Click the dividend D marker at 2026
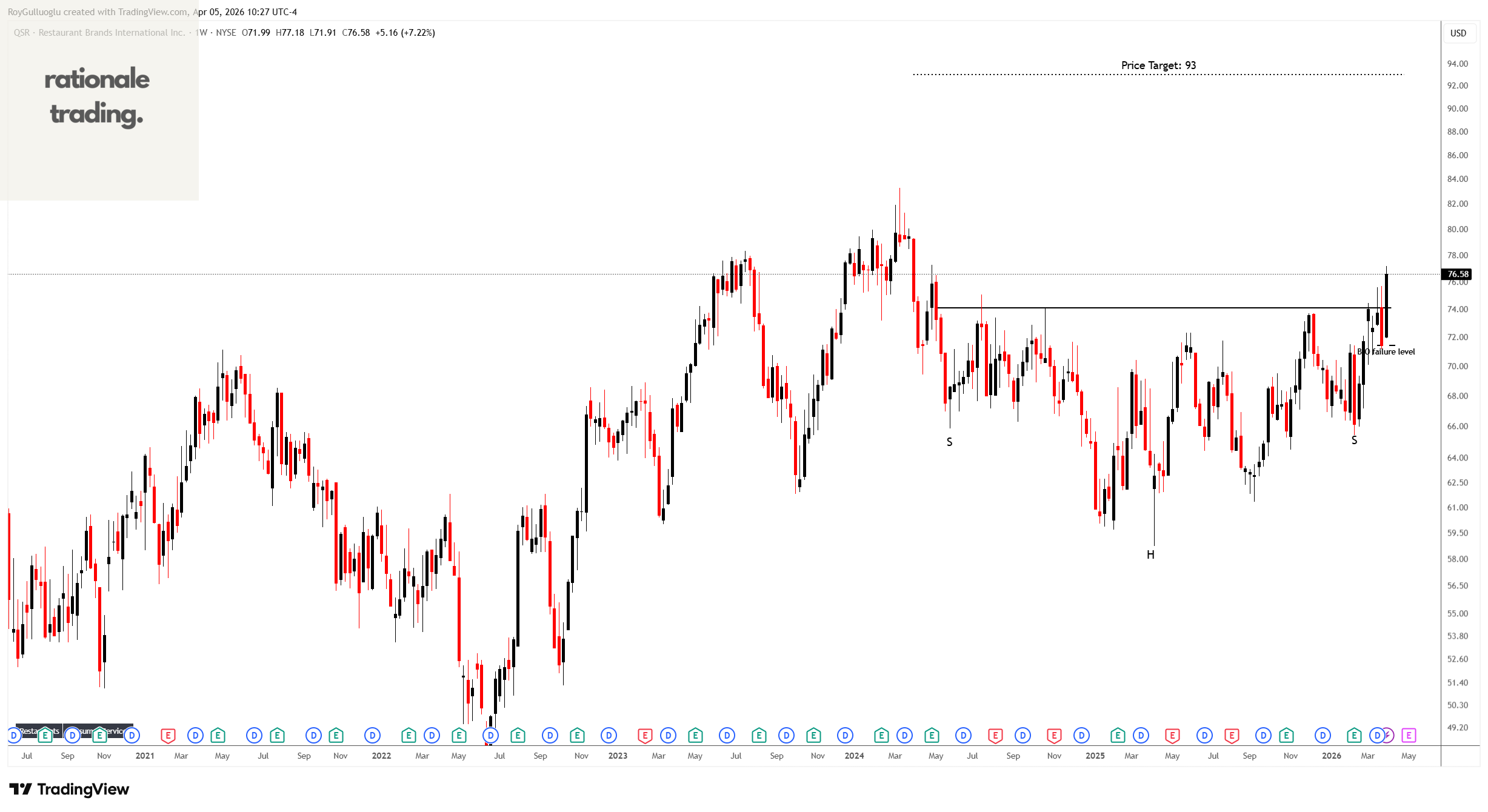Image resolution: width=1488 pixels, height=812 pixels. [x=1323, y=736]
